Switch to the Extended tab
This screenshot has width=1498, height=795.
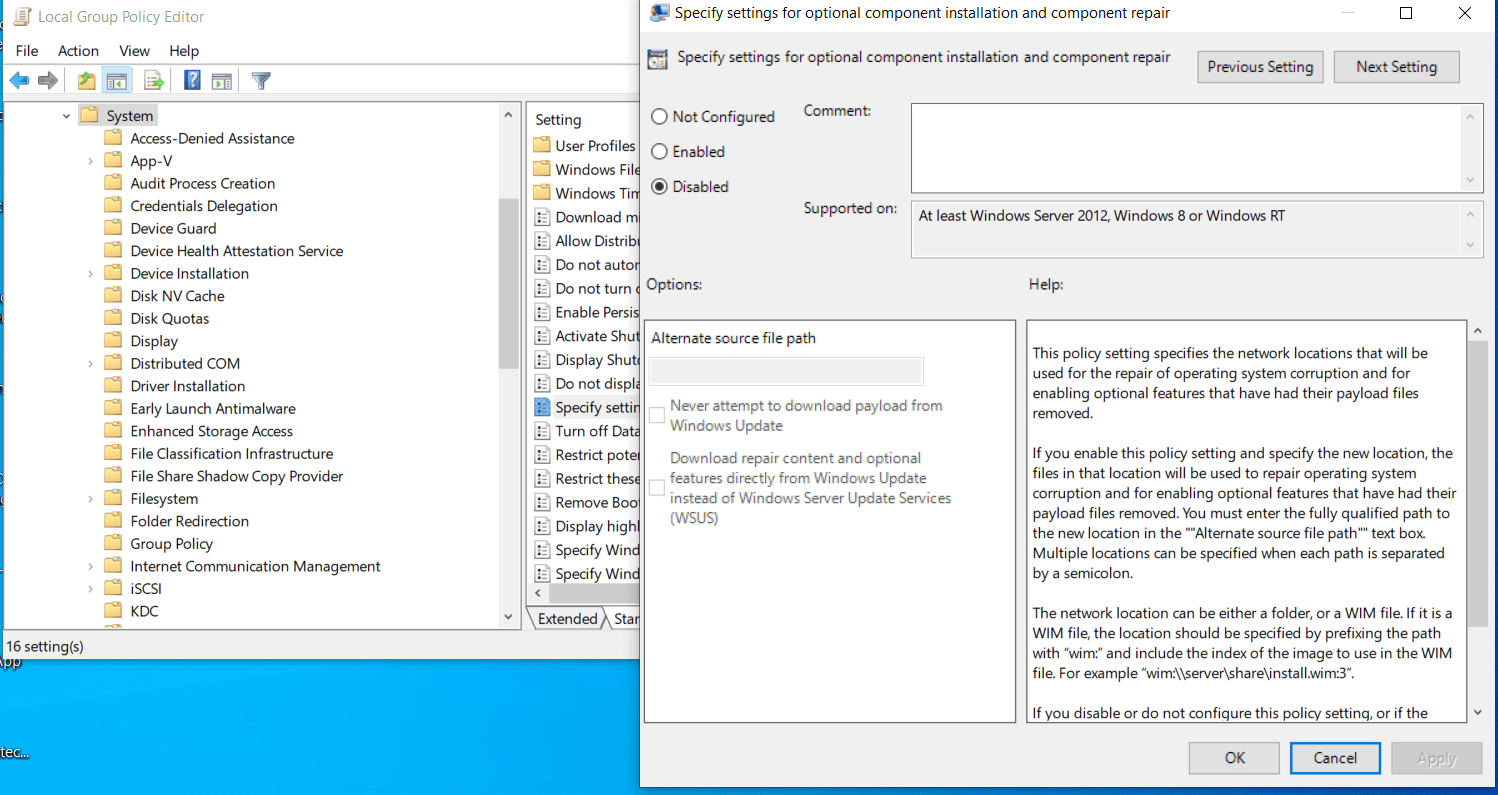[567, 619]
